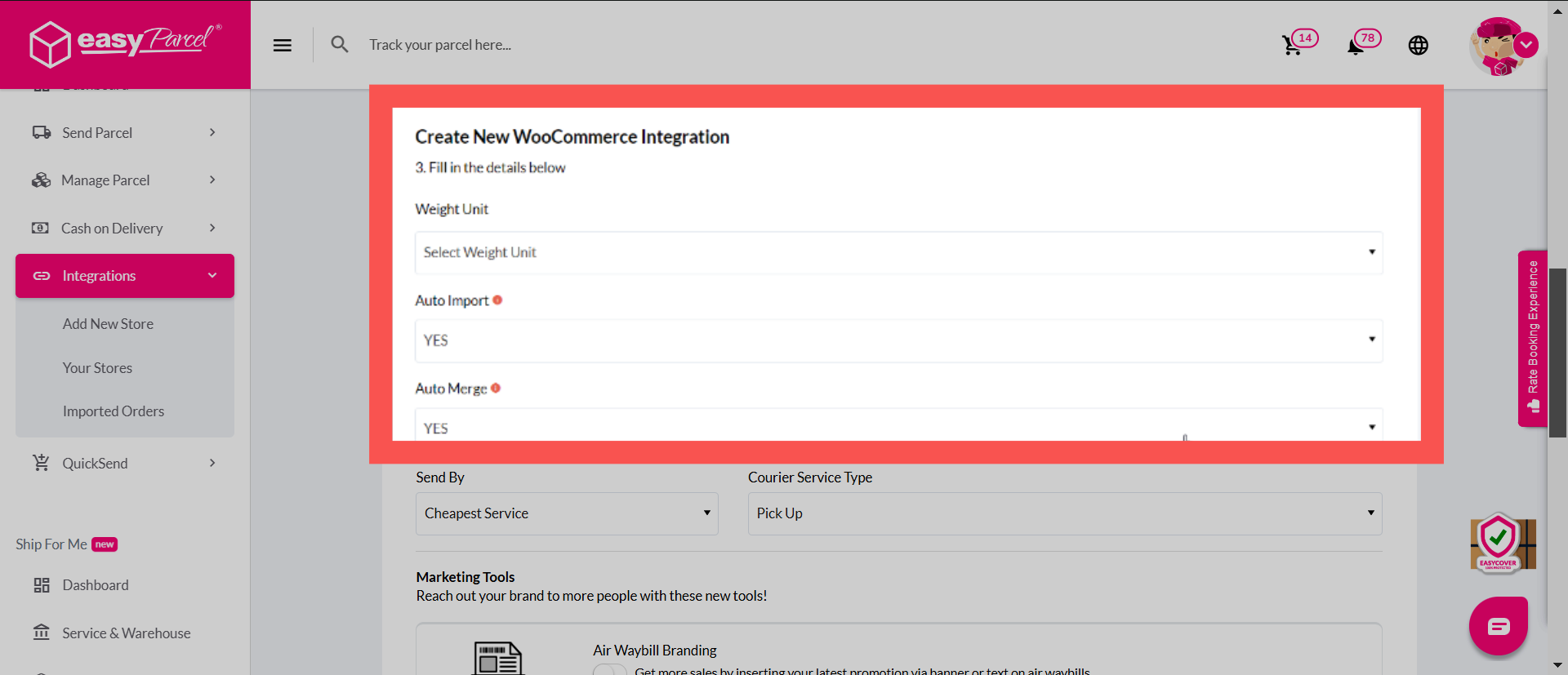1568x675 pixels.
Task: Collapse the Integrations menu chevron
Action: pyautogui.click(x=212, y=276)
